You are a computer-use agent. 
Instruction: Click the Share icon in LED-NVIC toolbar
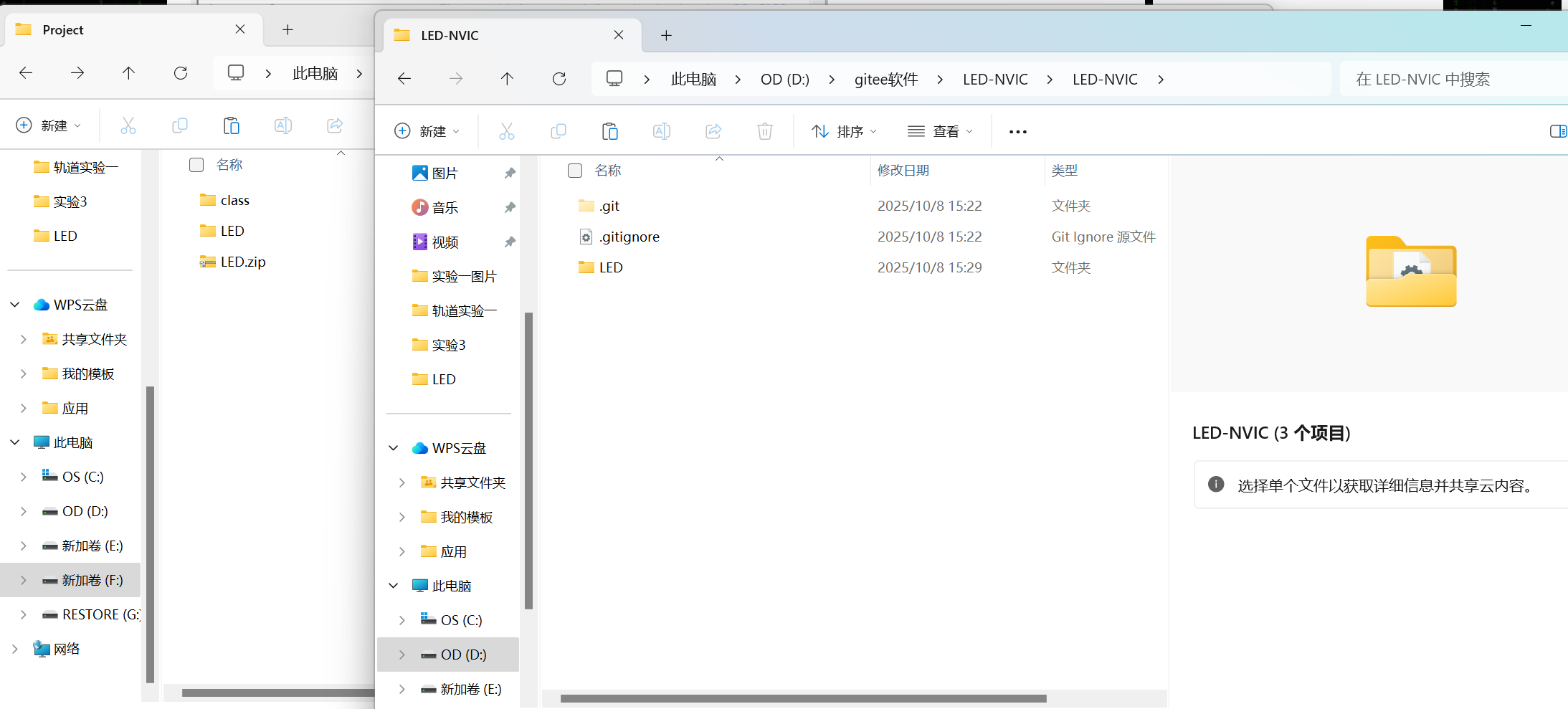(713, 131)
